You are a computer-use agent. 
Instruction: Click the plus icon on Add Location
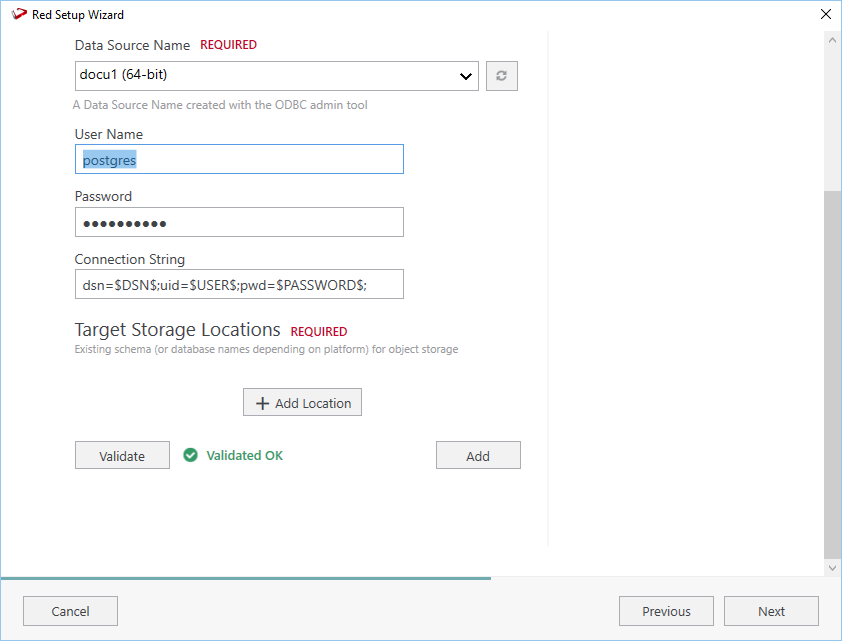263,403
